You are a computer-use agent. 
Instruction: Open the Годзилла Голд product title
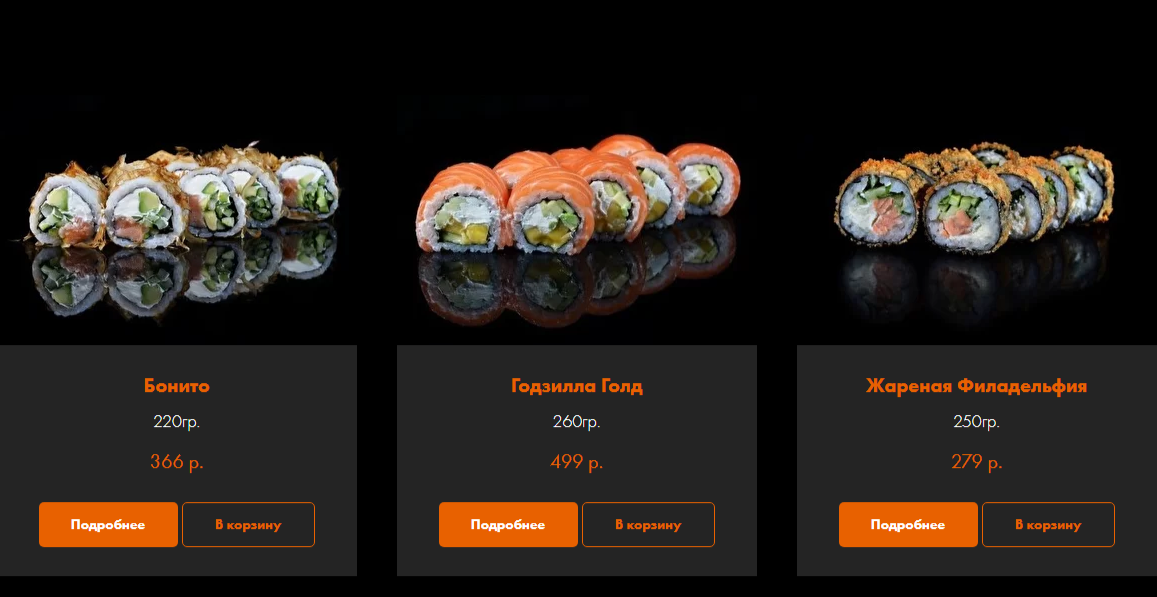(x=577, y=386)
